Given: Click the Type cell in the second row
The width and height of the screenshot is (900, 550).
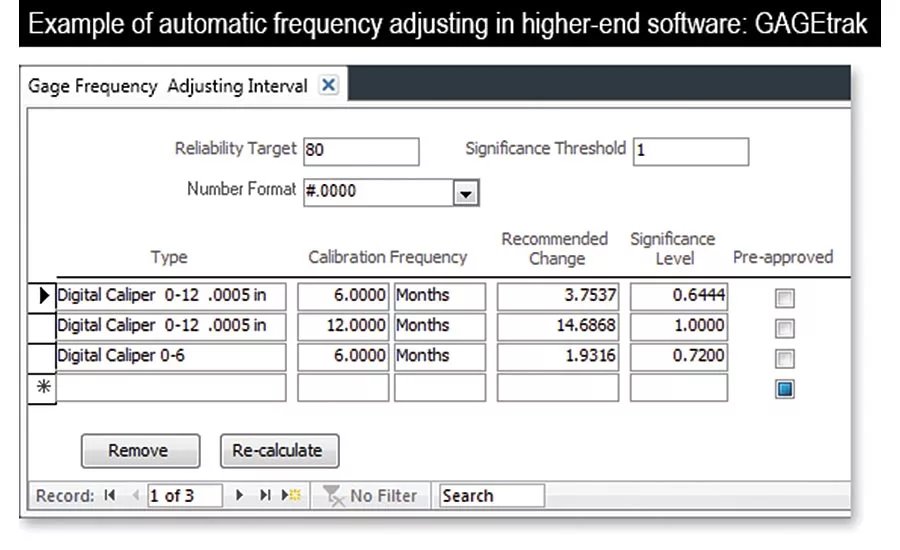Looking at the screenshot, I should [171, 327].
